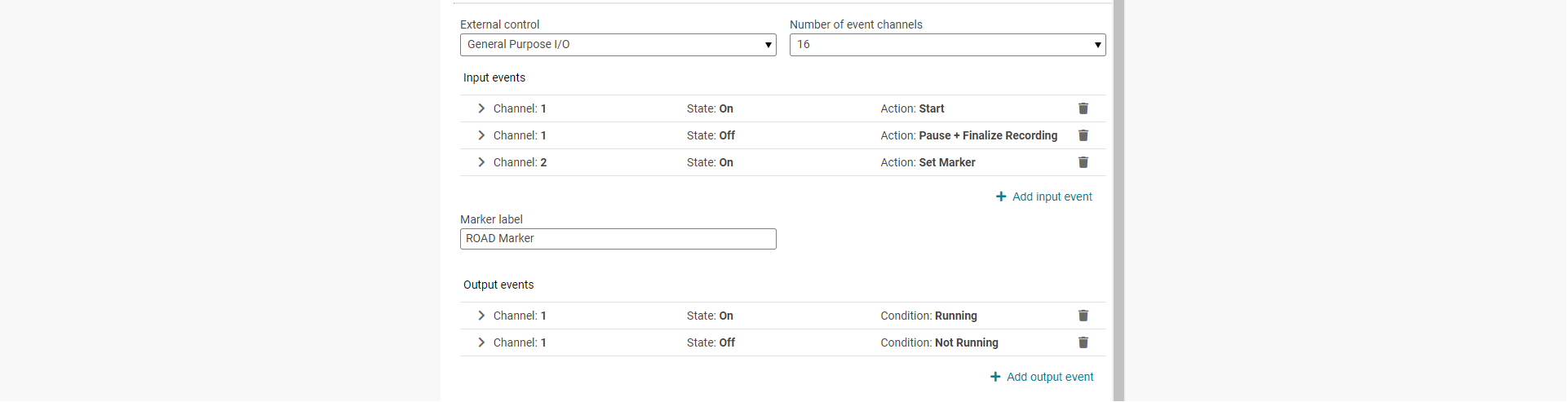Delete the Running condition output event
The height and width of the screenshot is (402, 1568).
(1083, 316)
